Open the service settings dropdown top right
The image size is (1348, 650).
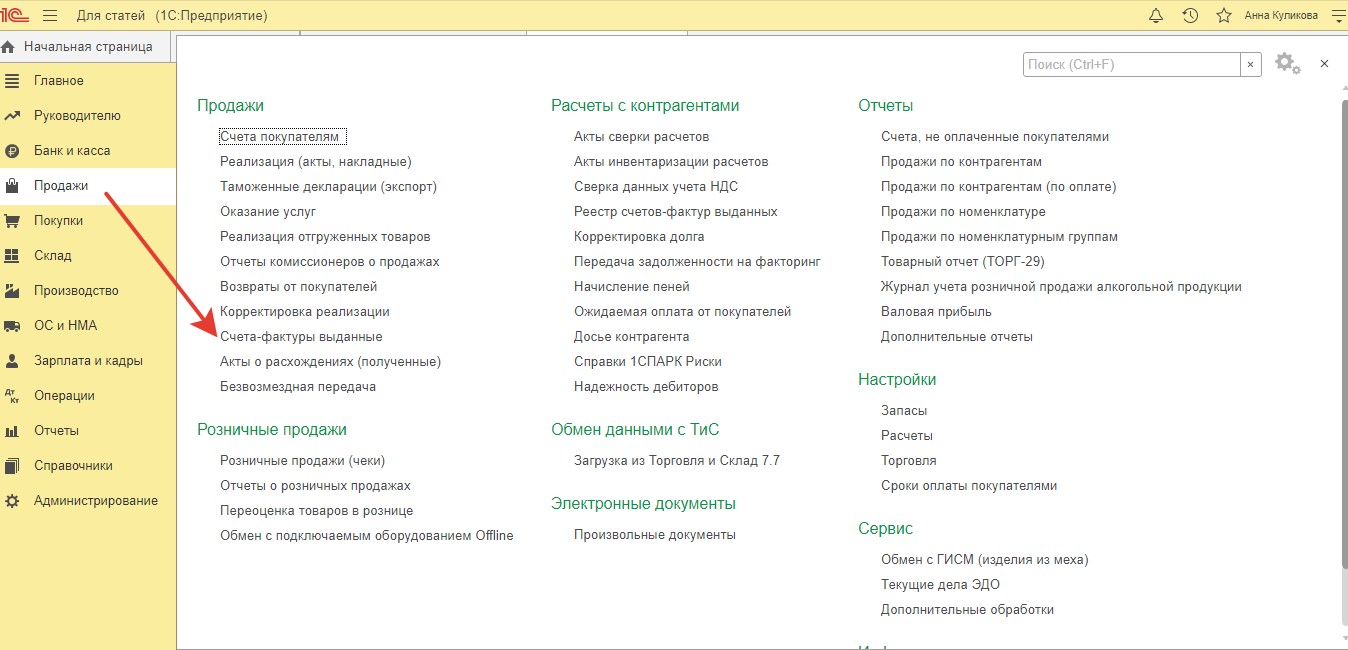(x=1338, y=16)
